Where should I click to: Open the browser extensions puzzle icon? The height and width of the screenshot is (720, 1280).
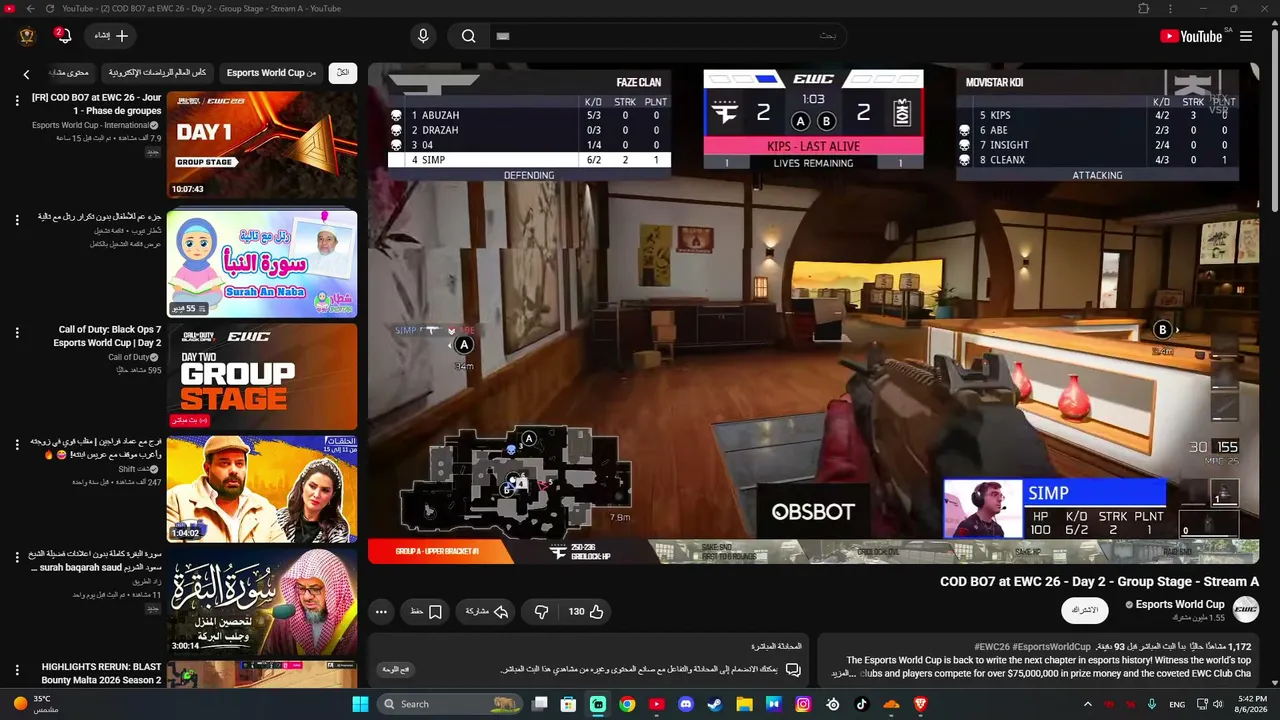pos(1144,9)
